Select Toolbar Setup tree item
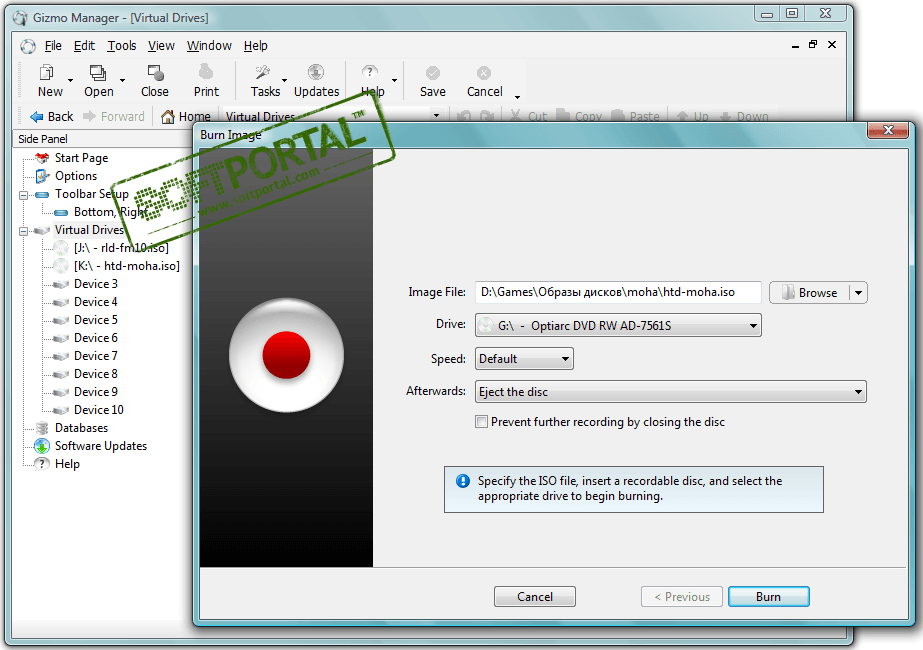Screen dimensions: 923x650 point(91,194)
